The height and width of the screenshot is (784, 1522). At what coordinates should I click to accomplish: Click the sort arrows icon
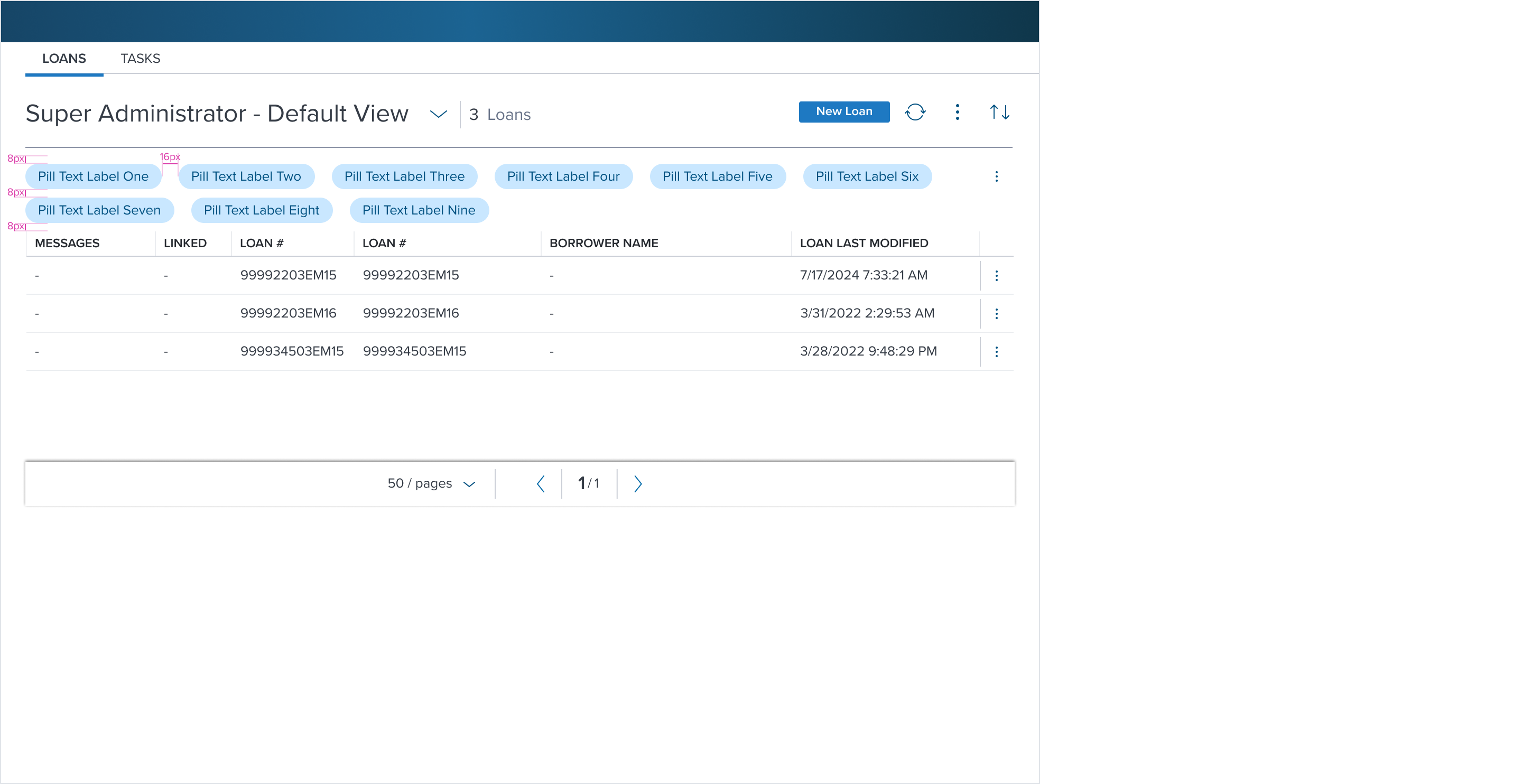tap(999, 111)
